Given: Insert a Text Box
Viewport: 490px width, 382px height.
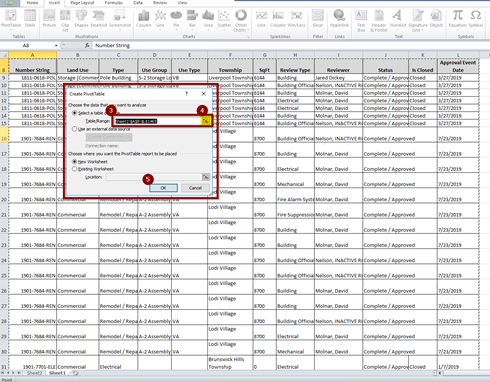Looking at the screenshot, I should [361, 20].
